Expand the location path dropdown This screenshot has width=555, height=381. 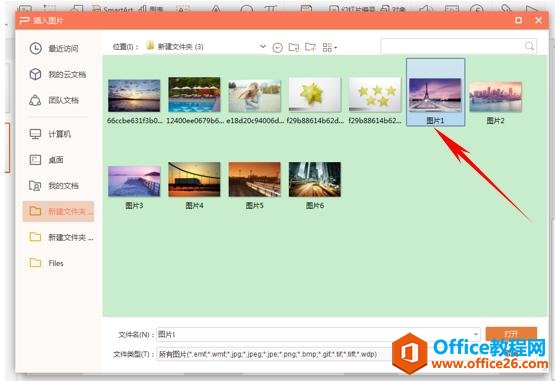[x=263, y=46]
